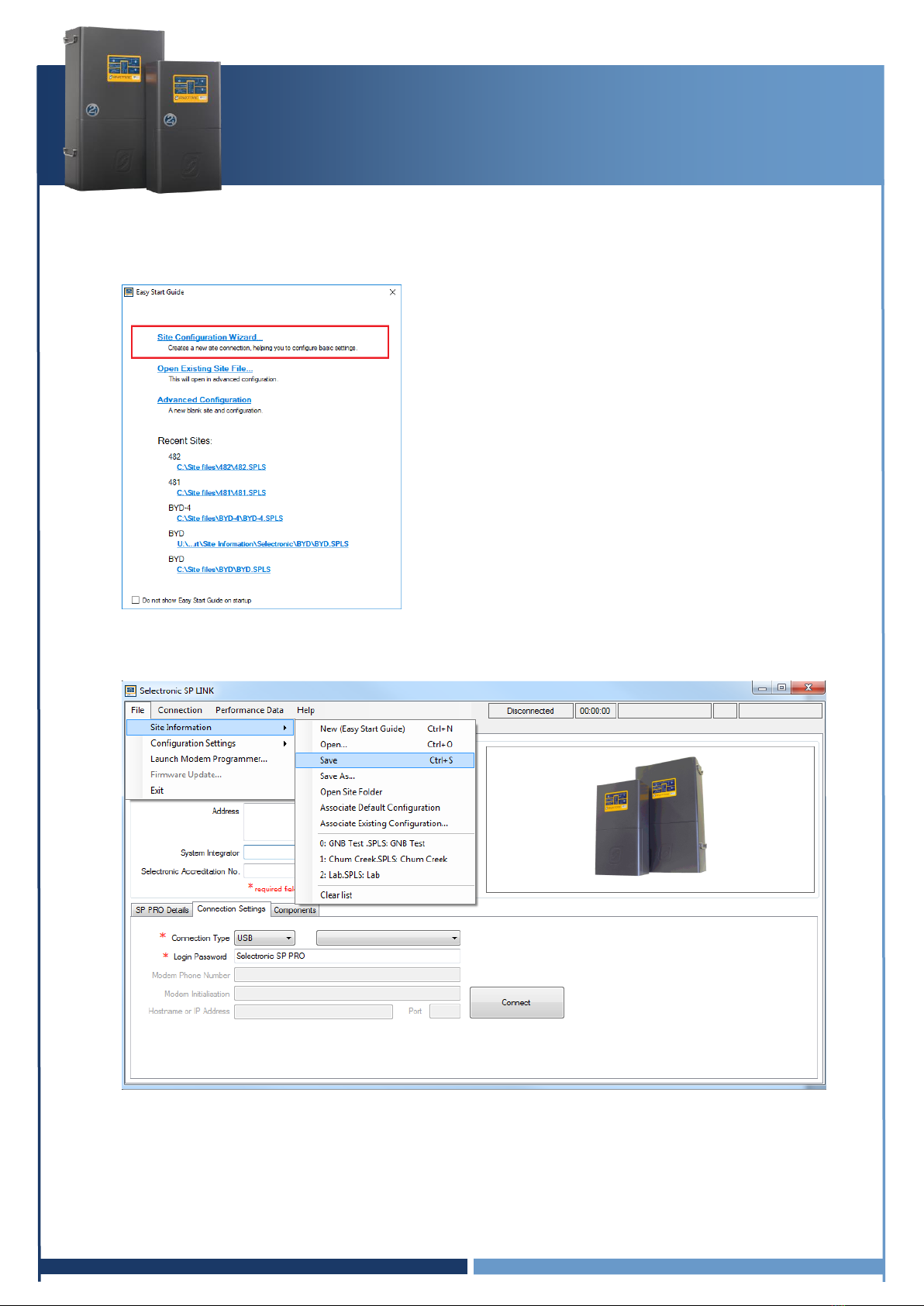This screenshot has width=924, height=1306.
Task: Open recent entry 0: GNB Test .SPLS
Action: (x=385, y=843)
